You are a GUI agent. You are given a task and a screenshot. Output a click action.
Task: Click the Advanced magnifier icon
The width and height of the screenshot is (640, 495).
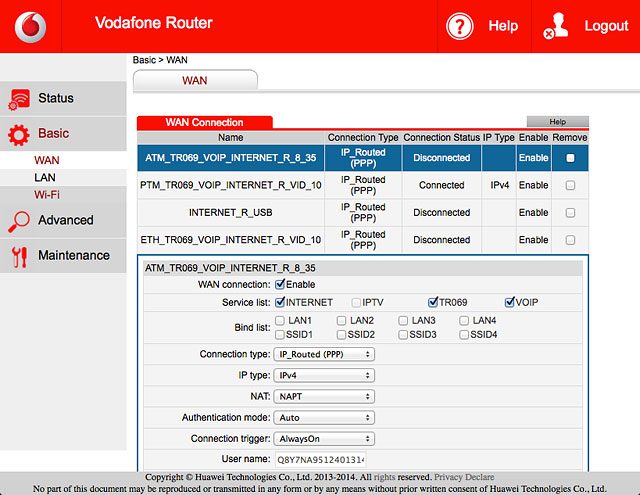pos(19,221)
